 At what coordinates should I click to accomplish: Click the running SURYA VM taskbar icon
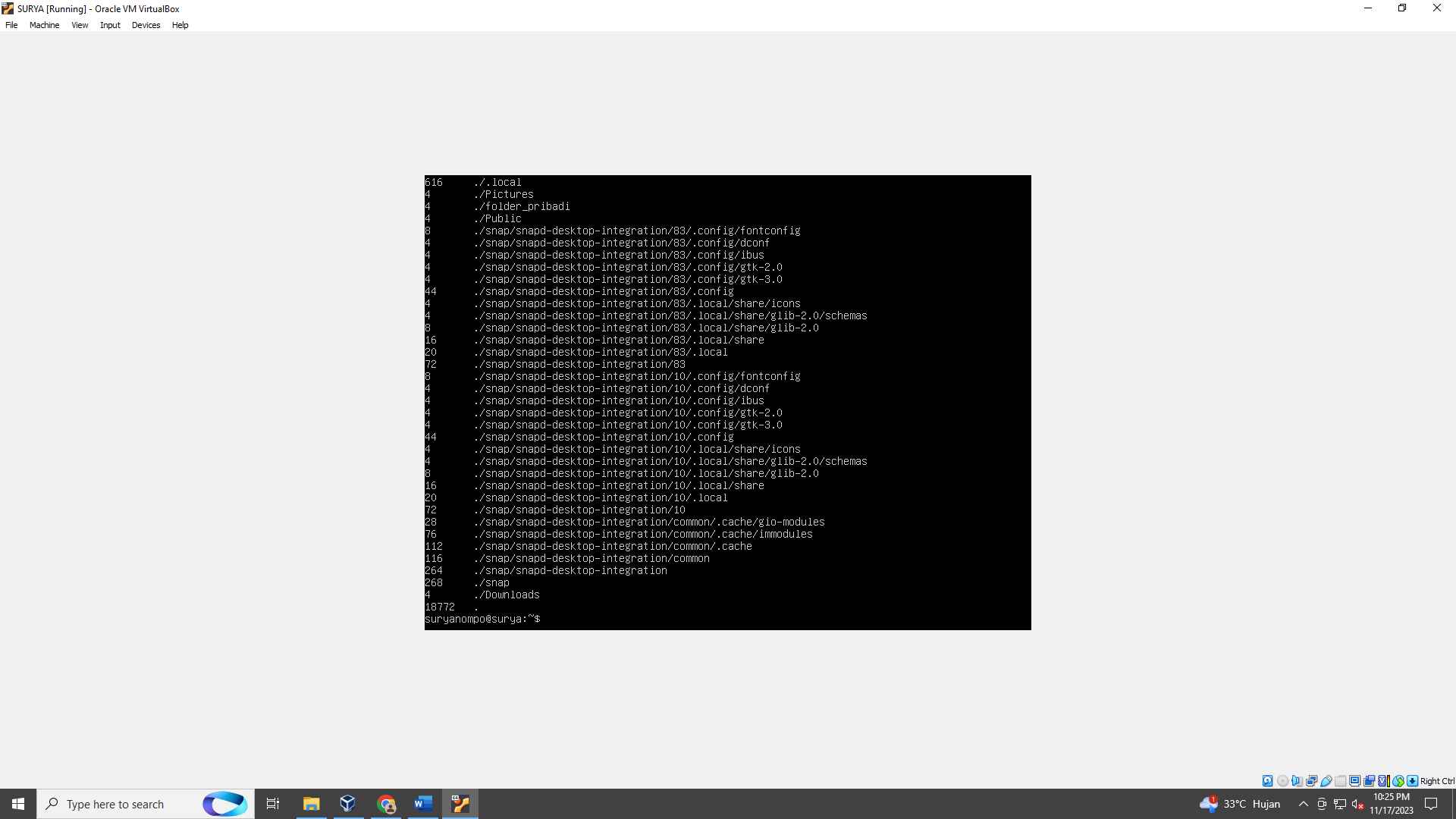tap(460, 804)
